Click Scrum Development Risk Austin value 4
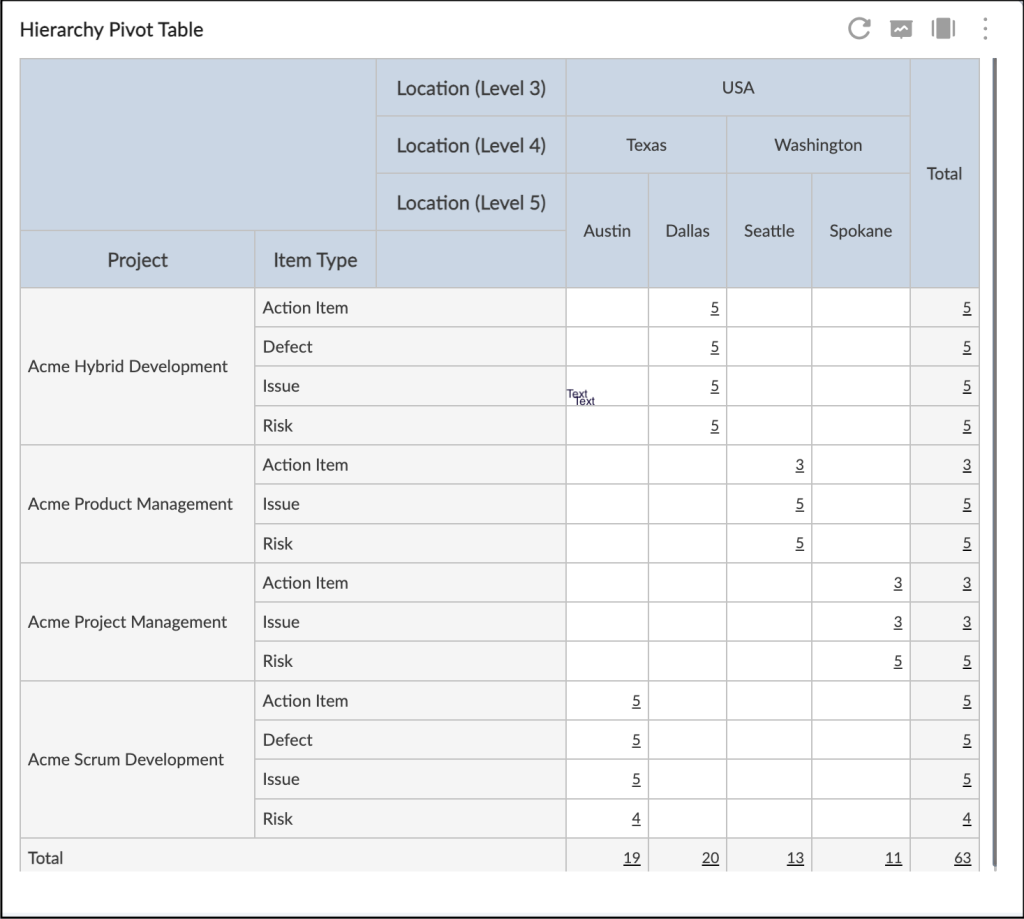 point(636,819)
